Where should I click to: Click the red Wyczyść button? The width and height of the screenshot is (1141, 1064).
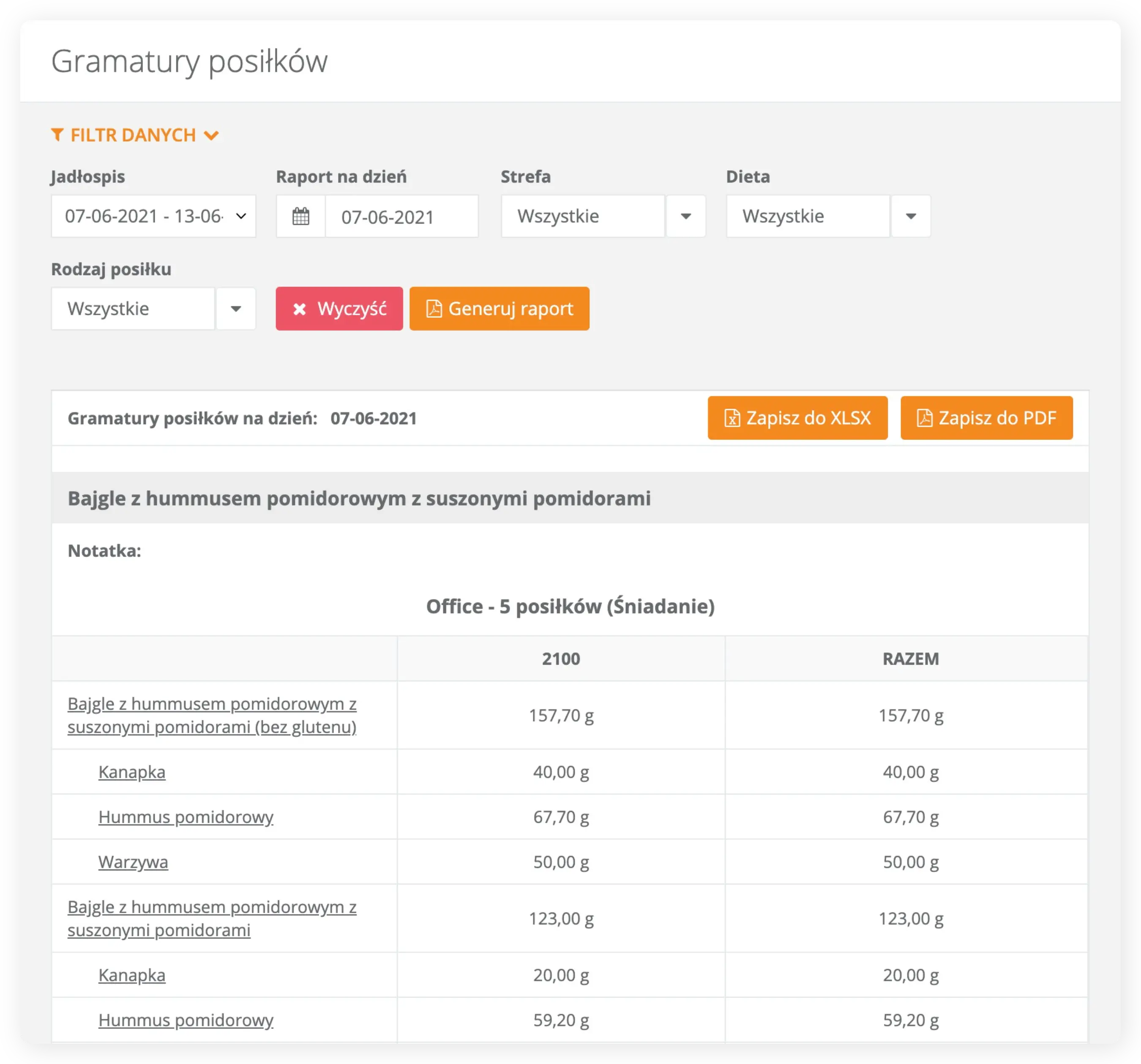pyautogui.click(x=339, y=309)
